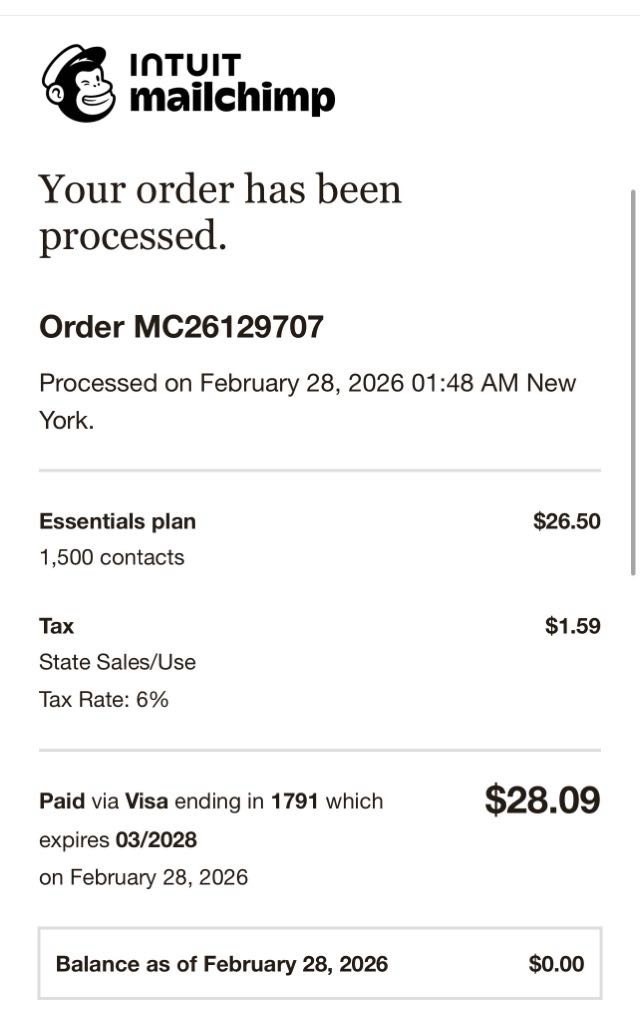Click the Tax Rate: 6% line
Viewport: 640px width, 1011px height.
(x=103, y=699)
